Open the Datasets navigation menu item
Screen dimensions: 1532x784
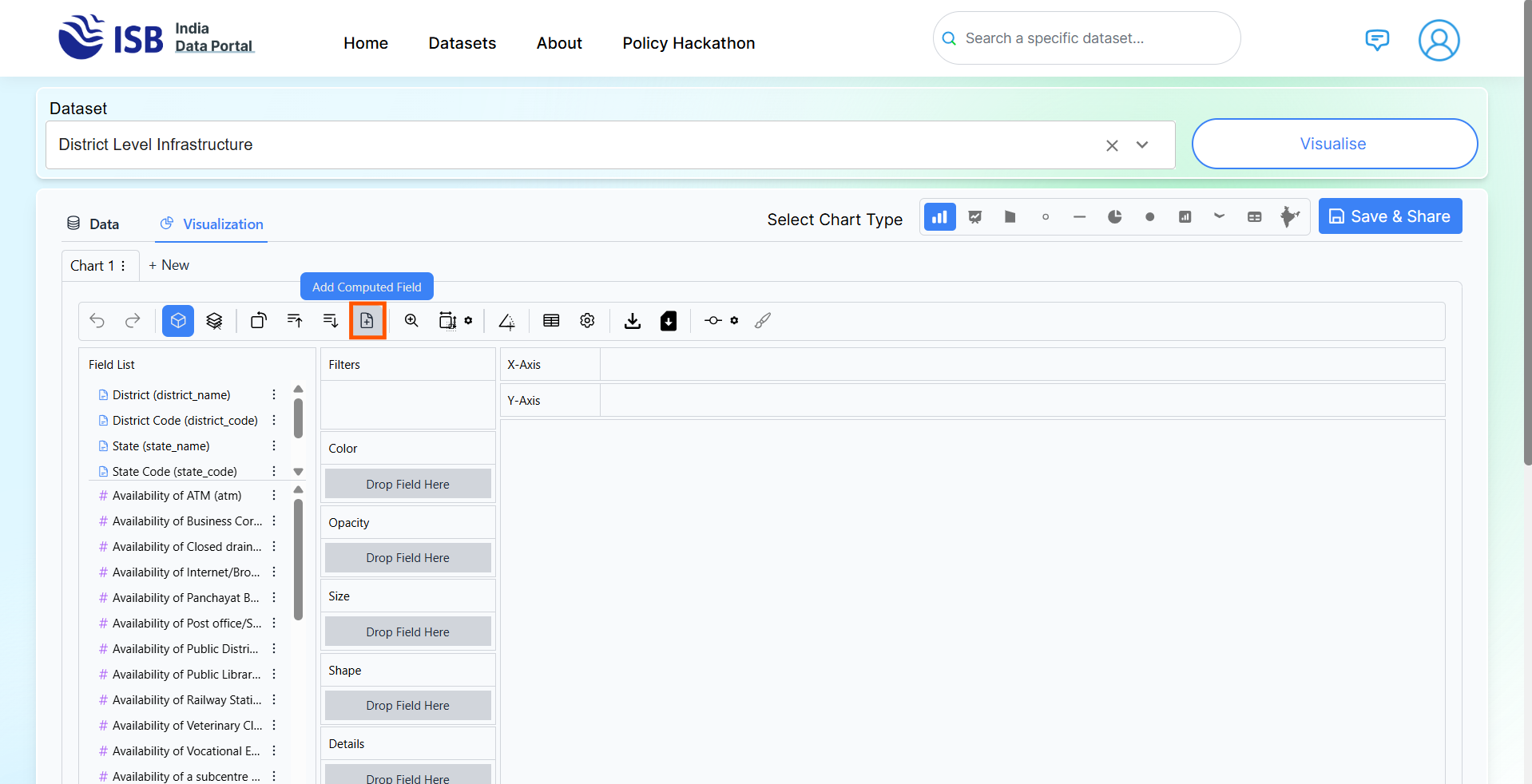pyautogui.click(x=462, y=43)
